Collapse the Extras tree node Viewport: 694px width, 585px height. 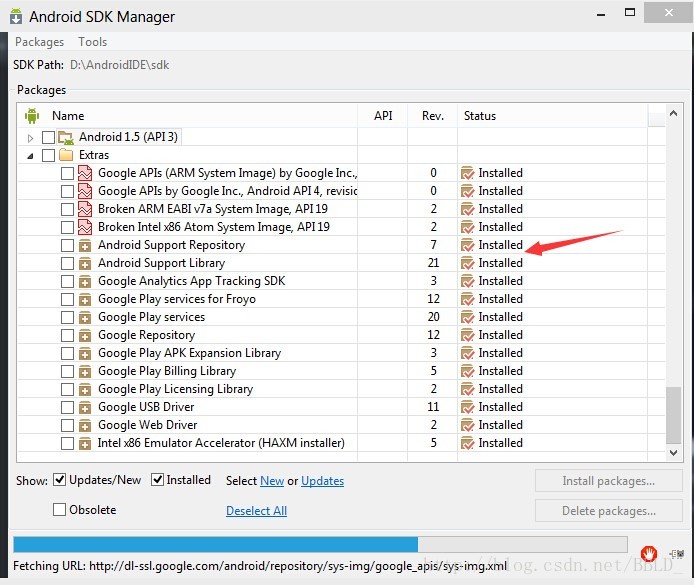tap(30, 156)
